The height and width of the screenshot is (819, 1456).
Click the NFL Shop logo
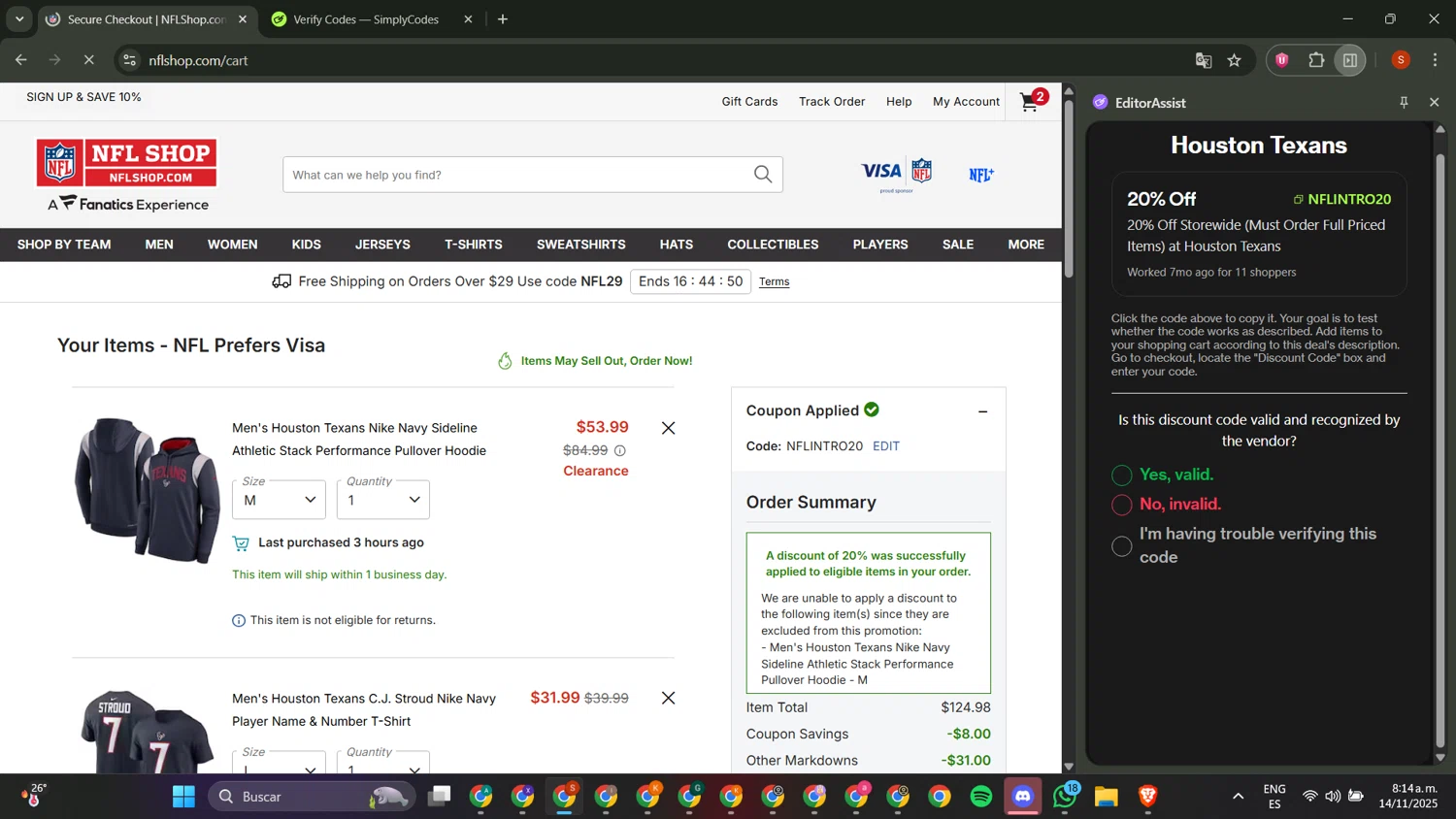click(x=127, y=163)
